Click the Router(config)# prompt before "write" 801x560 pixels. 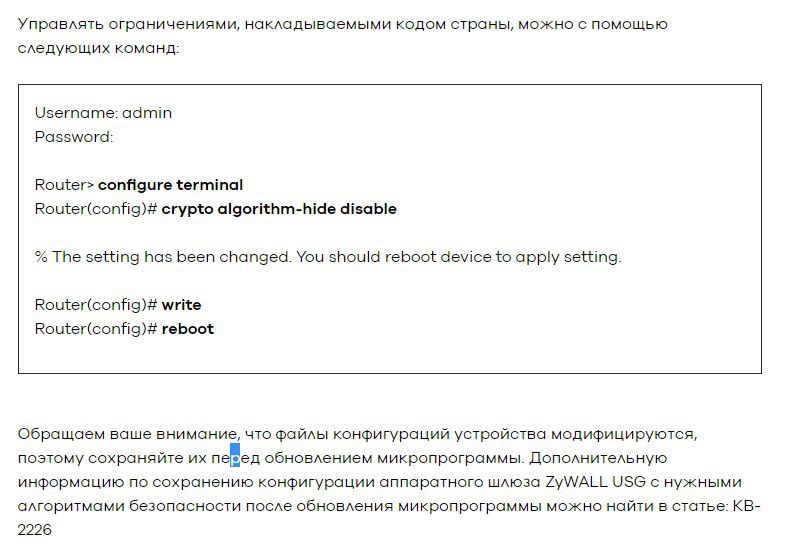point(96,305)
